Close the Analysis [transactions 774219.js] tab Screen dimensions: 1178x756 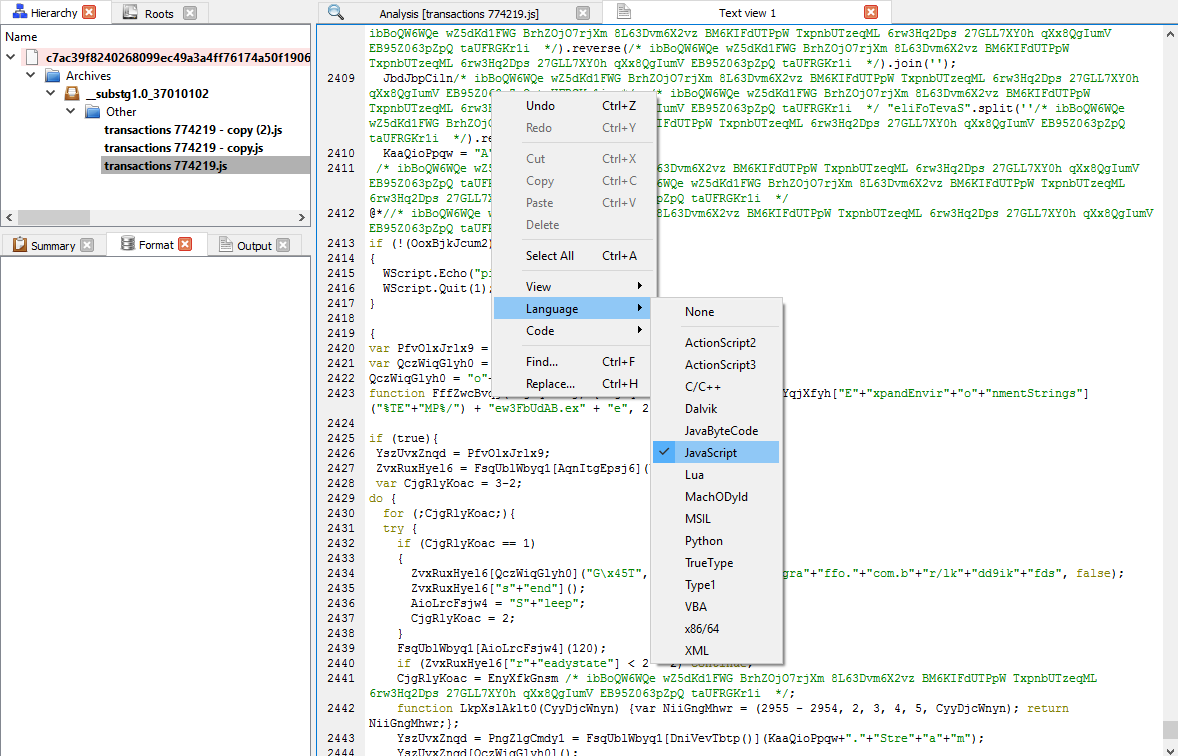[x=583, y=13]
